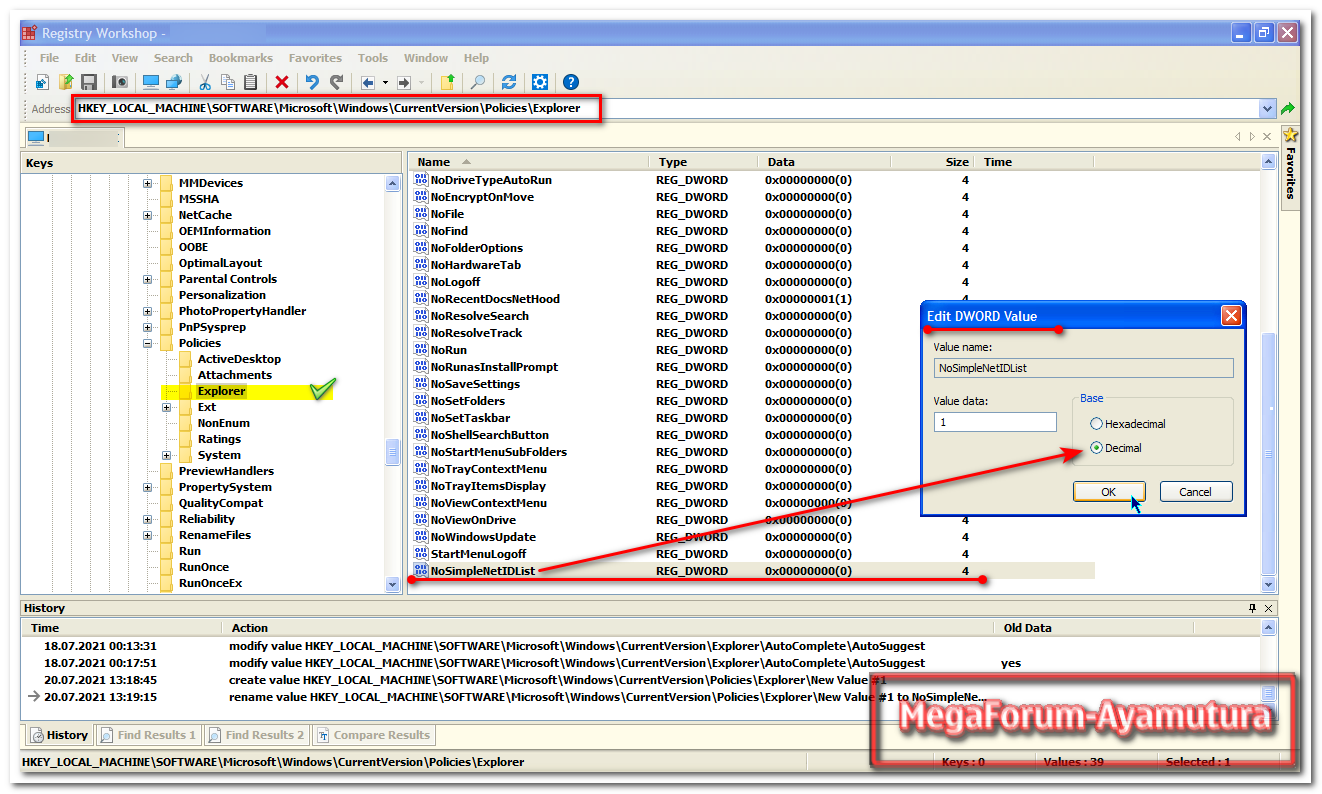Select the Hexadecimal base radio button

1097,424
